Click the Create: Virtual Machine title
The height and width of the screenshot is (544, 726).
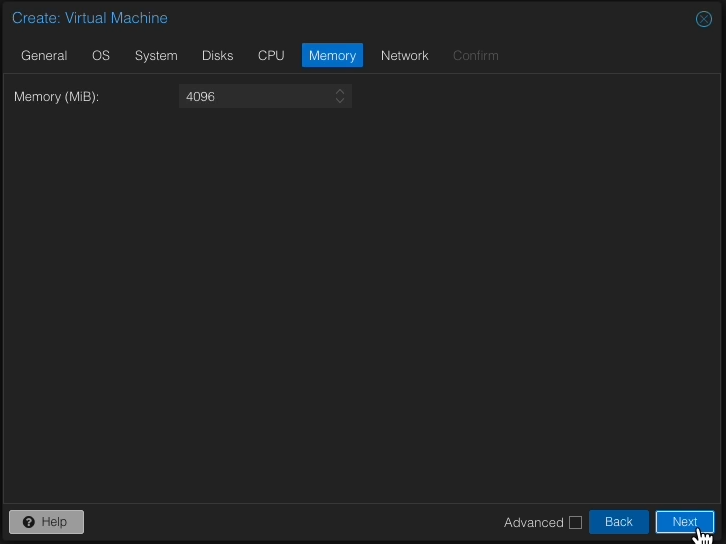(90, 18)
